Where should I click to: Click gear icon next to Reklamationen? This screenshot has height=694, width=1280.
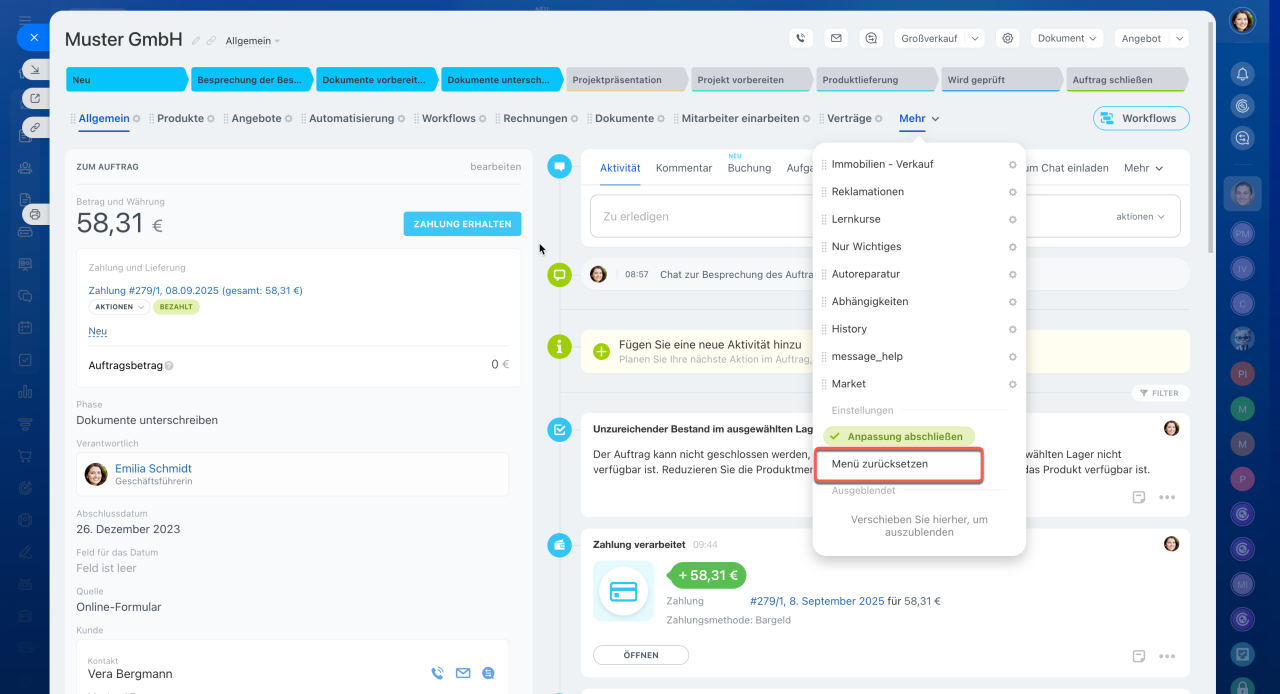[x=1012, y=192]
